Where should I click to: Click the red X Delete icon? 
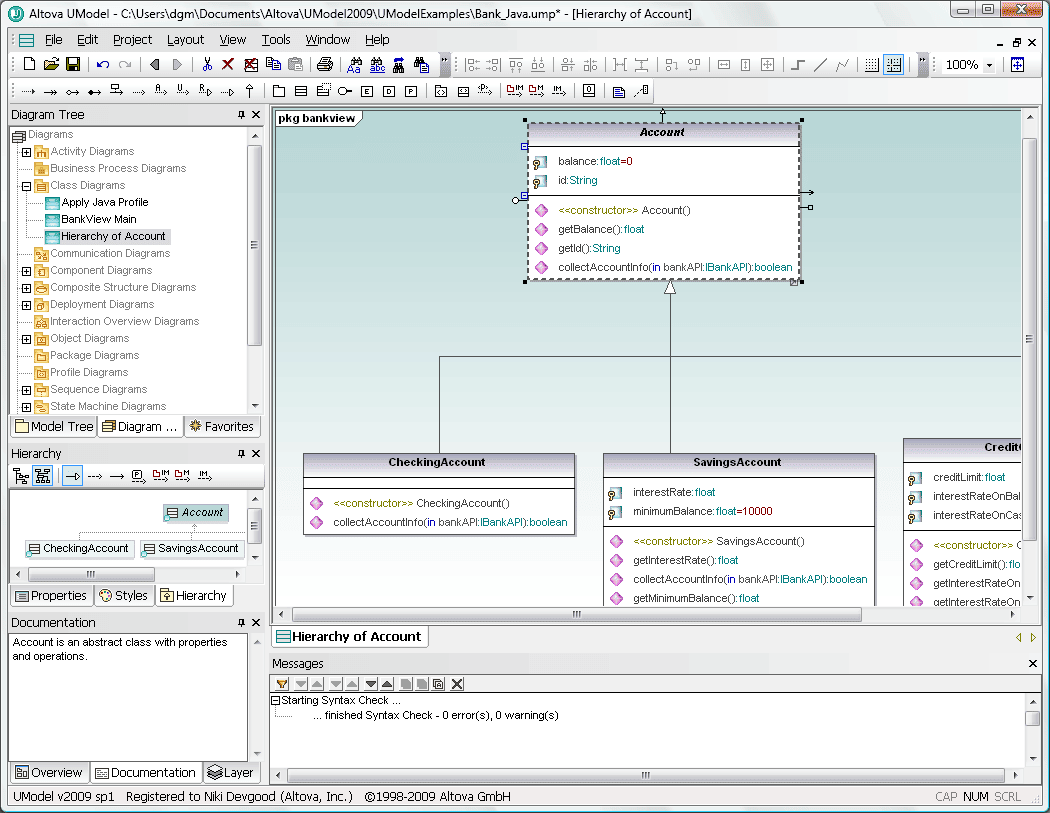[228, 64]
